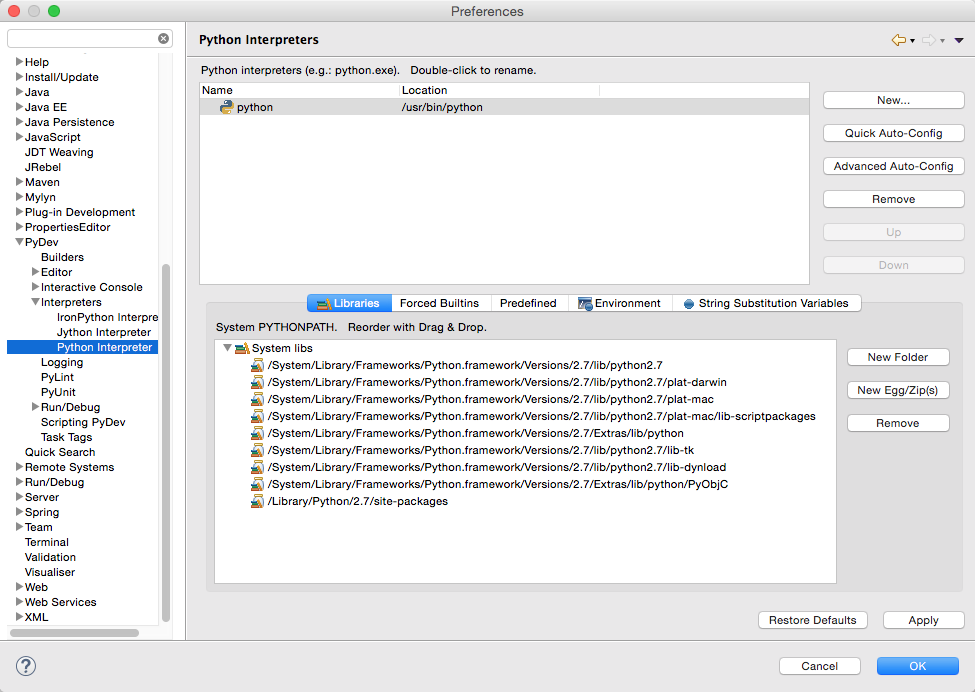Screen dimensions: 975x692
Task: Click the back navigation arrow icon
Action: [x=899, y=40]
